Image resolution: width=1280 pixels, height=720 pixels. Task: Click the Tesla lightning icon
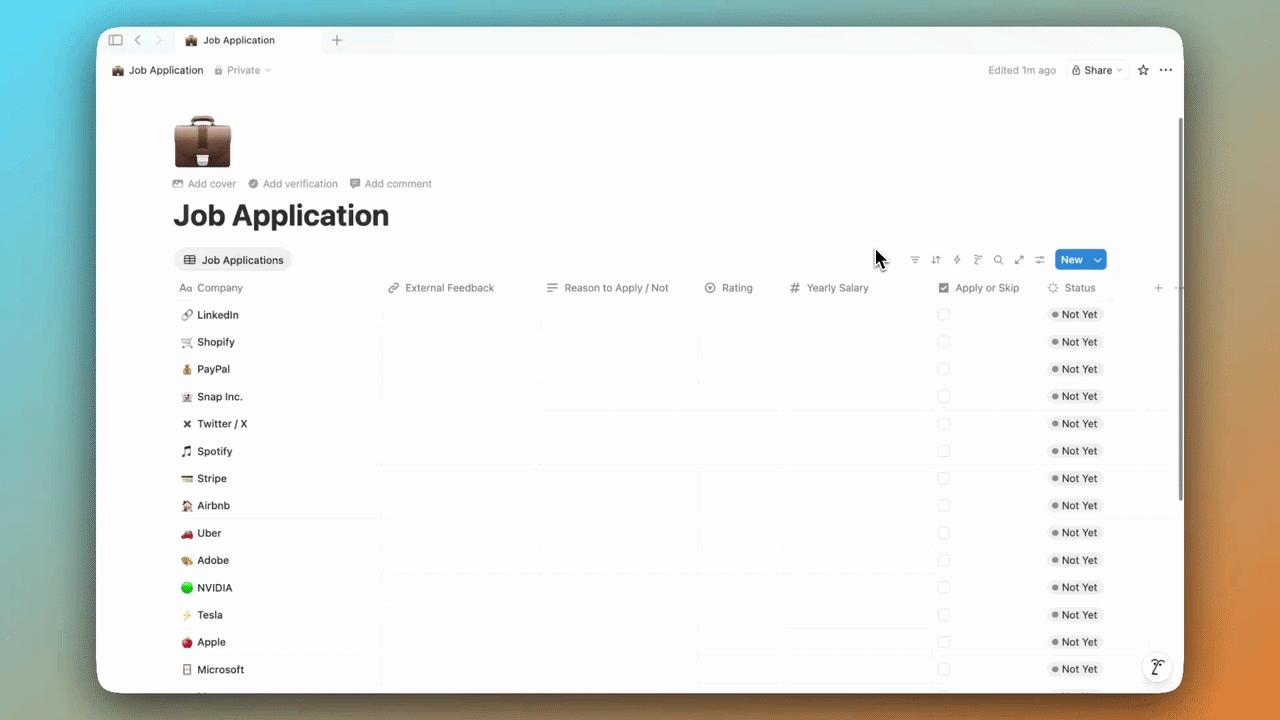click(x=187, y=615)
